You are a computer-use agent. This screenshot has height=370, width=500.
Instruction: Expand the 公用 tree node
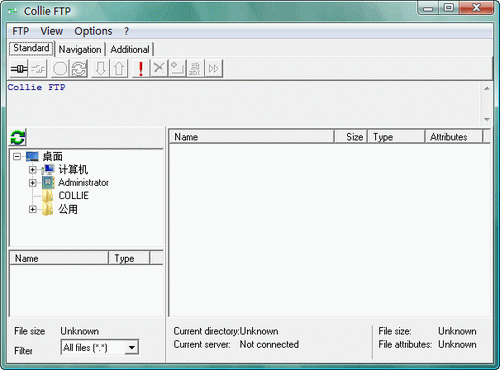pyautogui.click(x=32, y=209)
